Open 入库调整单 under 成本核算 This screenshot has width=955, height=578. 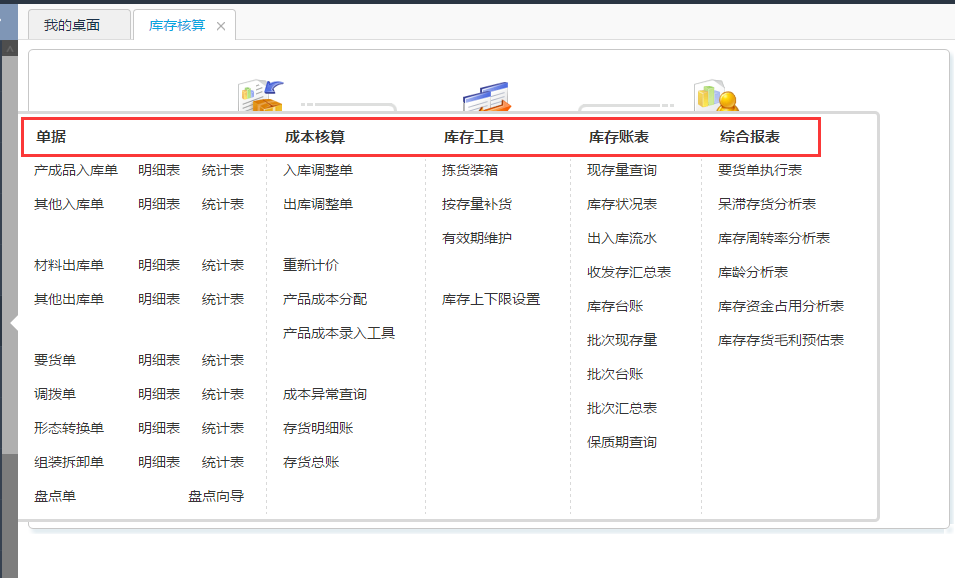tap(318, 170)
